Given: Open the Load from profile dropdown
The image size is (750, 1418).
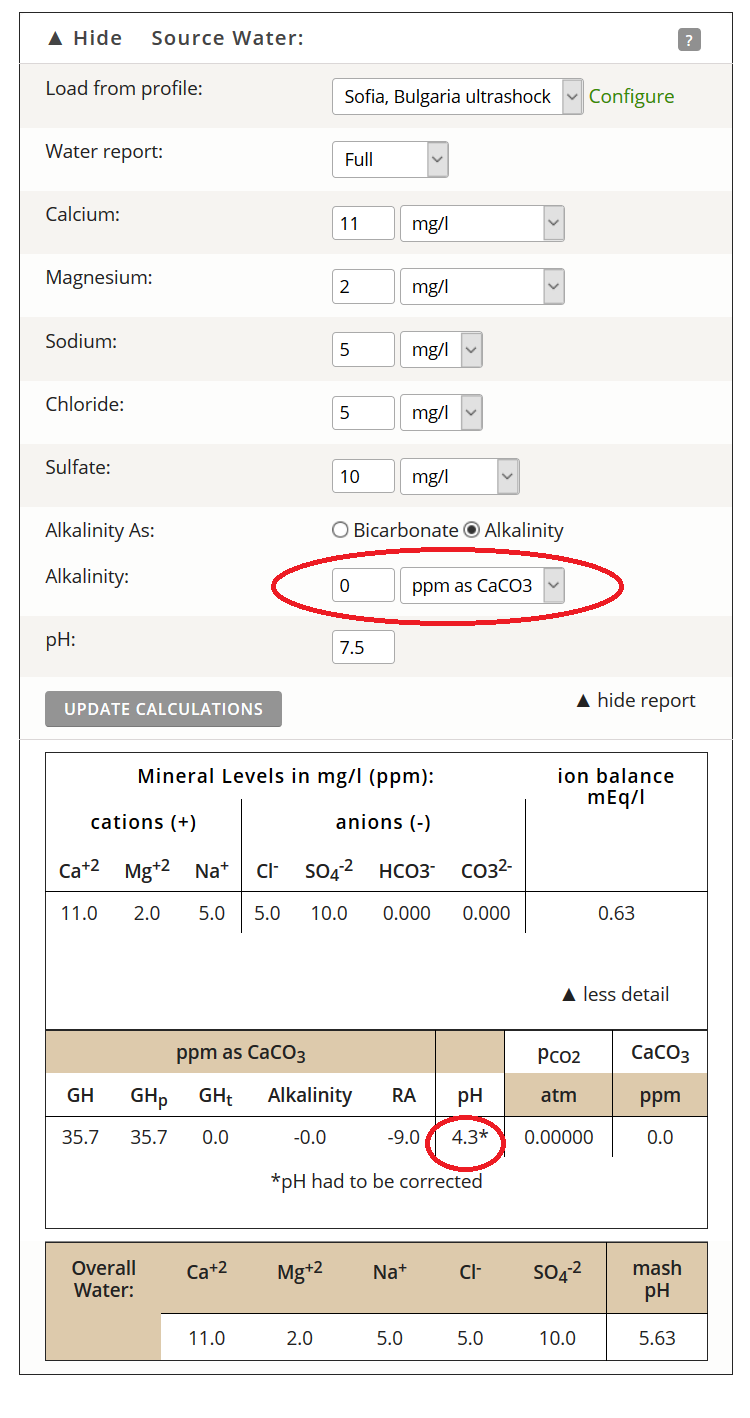Looking at the screenshot, I should click(457, 97).
